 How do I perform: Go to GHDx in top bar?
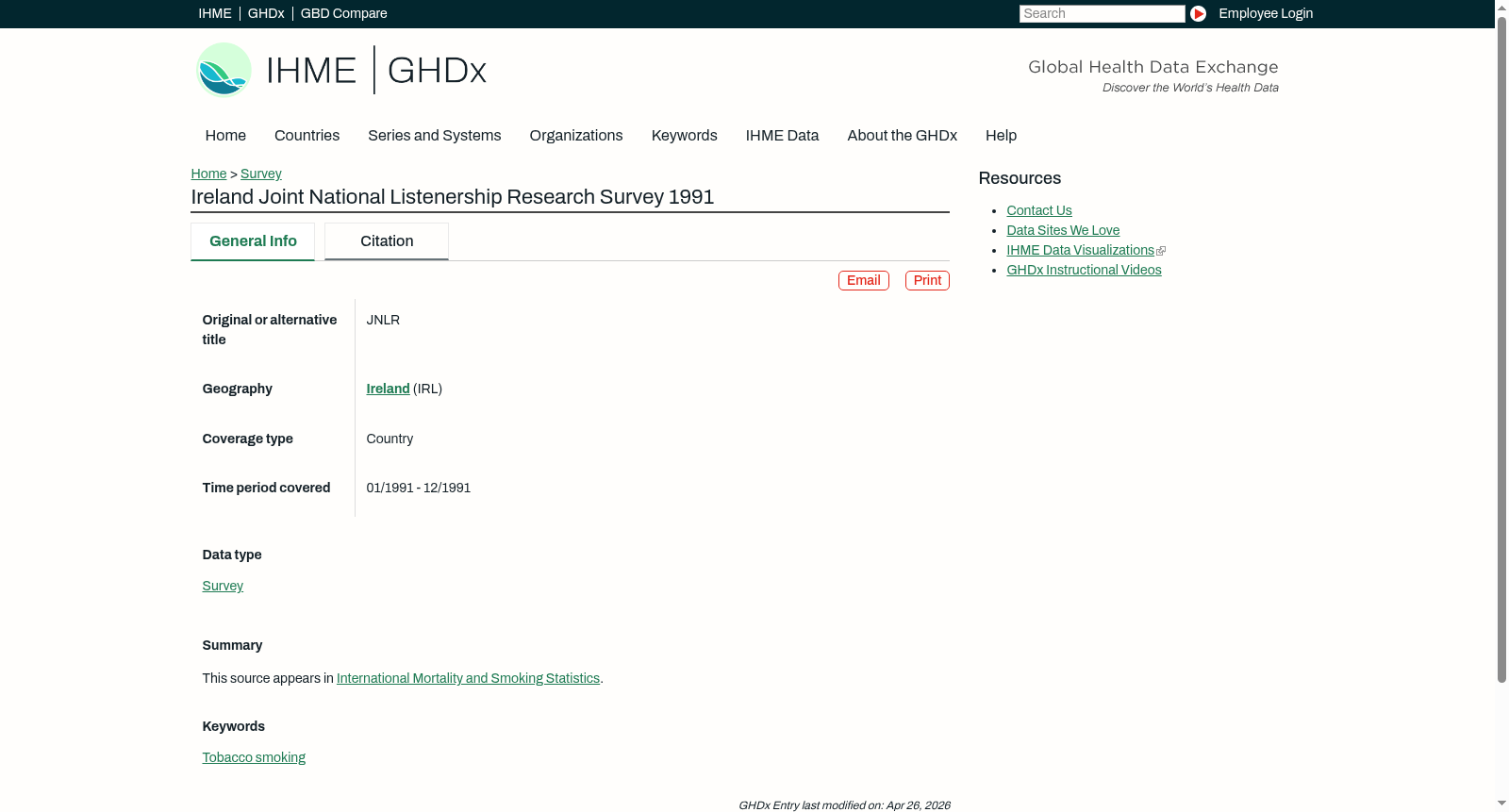point(266,13)
